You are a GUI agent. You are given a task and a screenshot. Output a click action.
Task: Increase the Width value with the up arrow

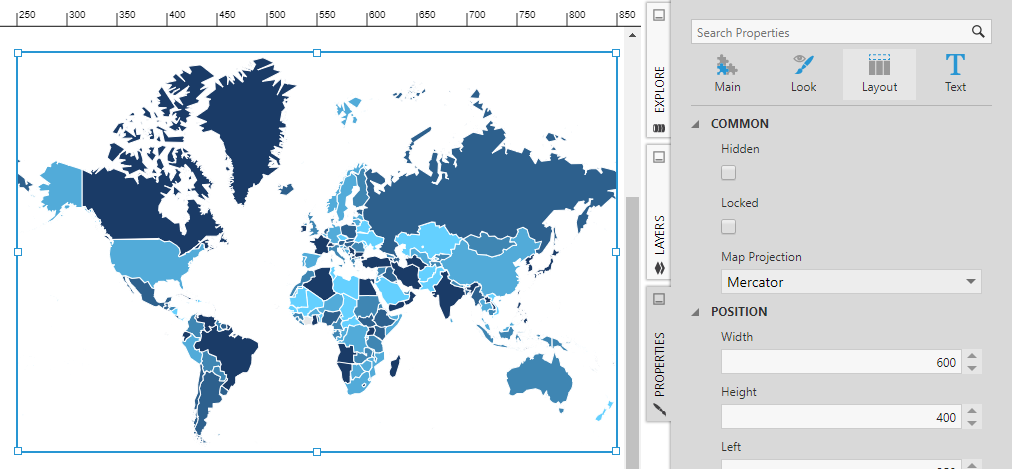[972, 356]
